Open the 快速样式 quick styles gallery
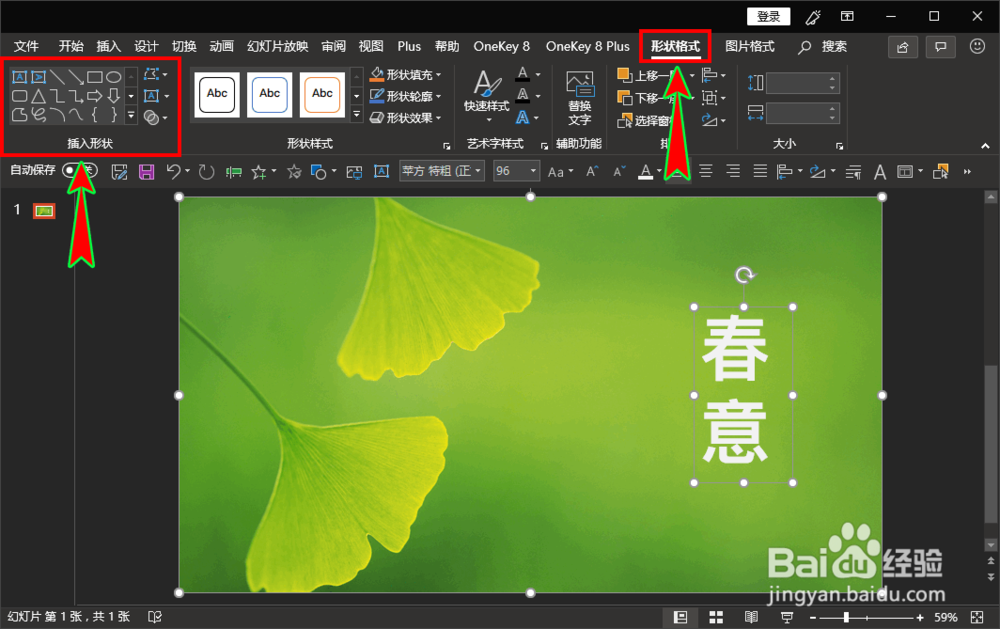 [487, 96]
